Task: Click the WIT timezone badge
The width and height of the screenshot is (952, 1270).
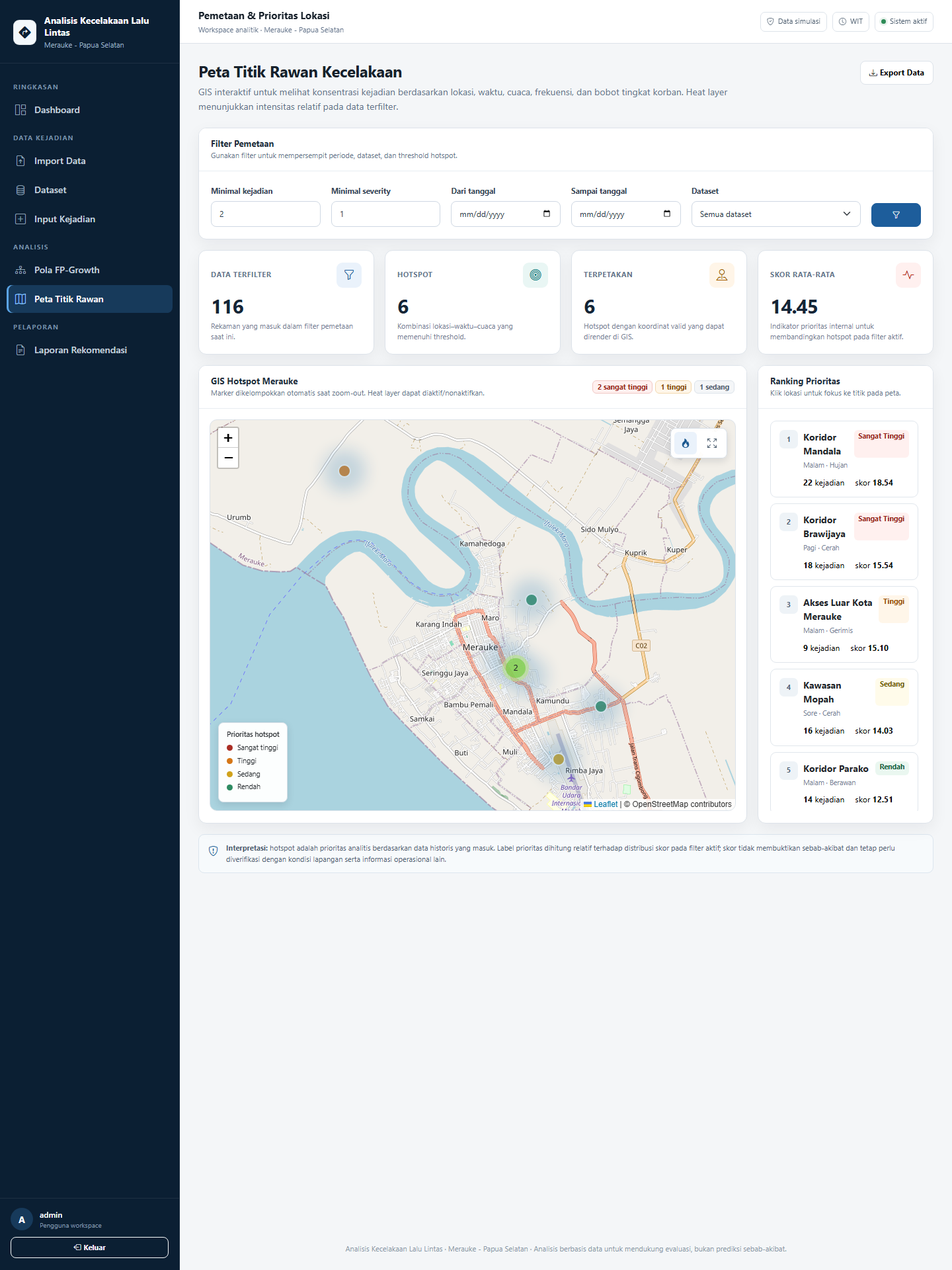Action: 851,21
